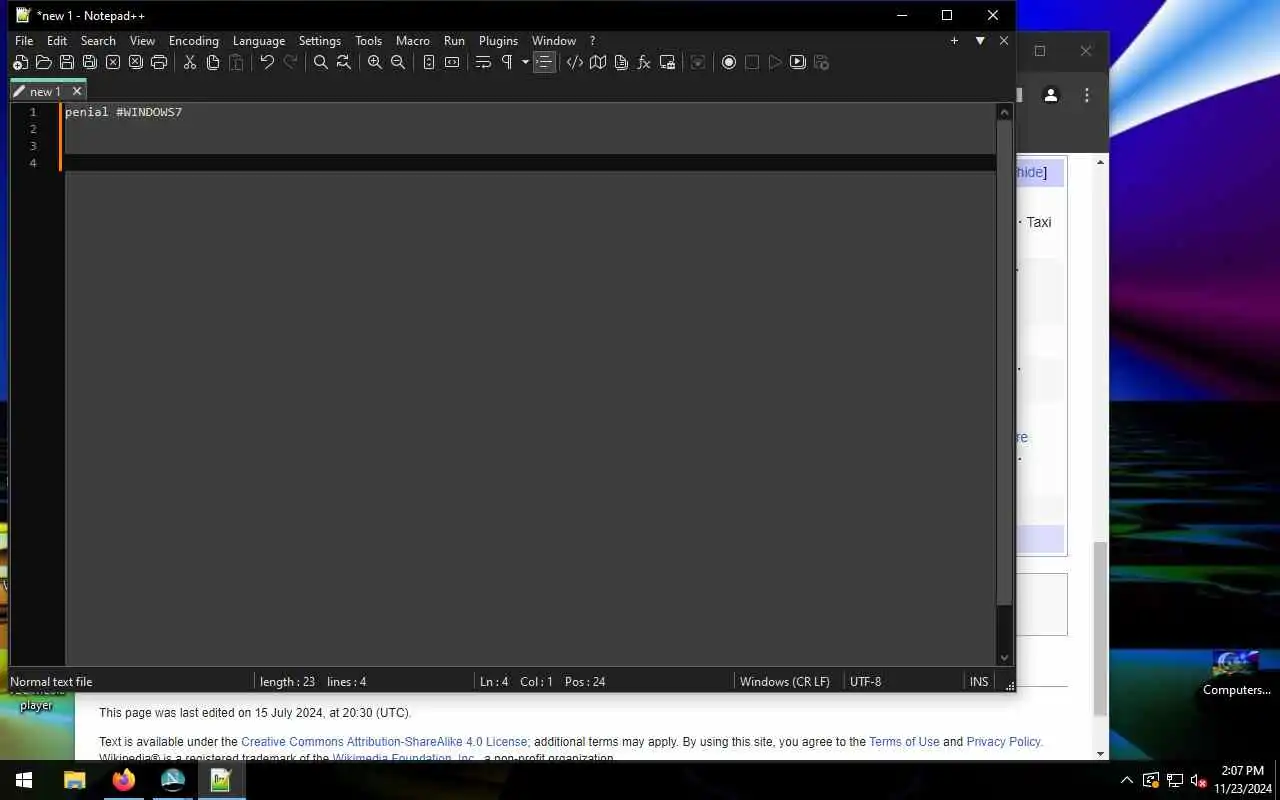Viewport: 1280px width, 800px height.
Task: Click 'Windows (CR LF)' in the status bar
Action: pos(785,682)
